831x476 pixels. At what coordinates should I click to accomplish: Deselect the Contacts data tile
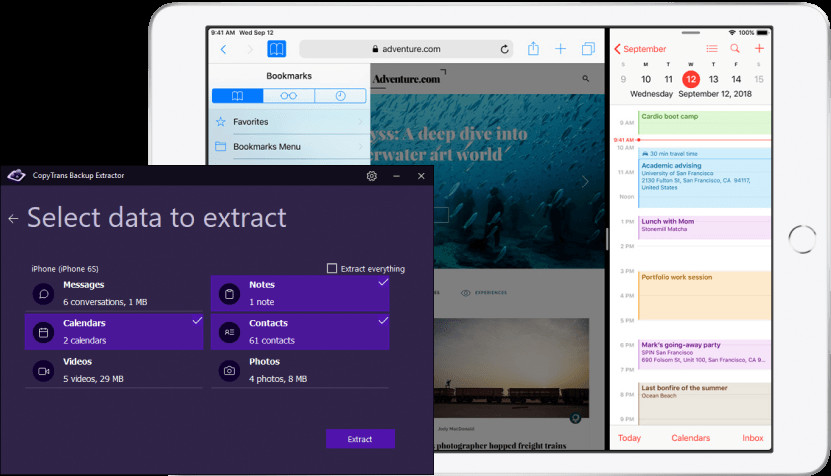[x=300, y=331]
